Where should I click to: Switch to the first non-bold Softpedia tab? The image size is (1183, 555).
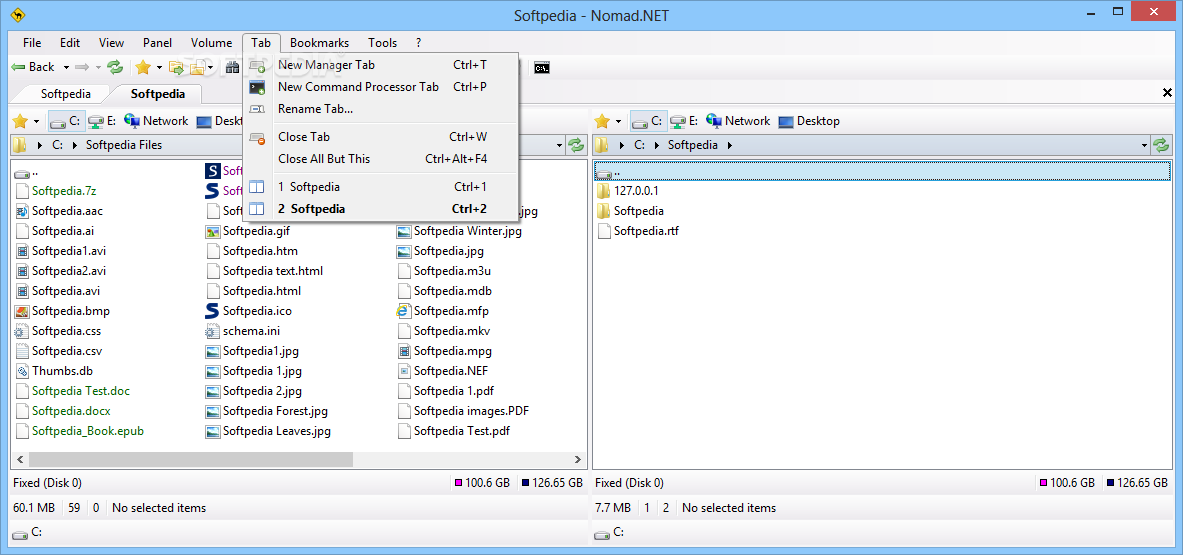coord(66,94)
